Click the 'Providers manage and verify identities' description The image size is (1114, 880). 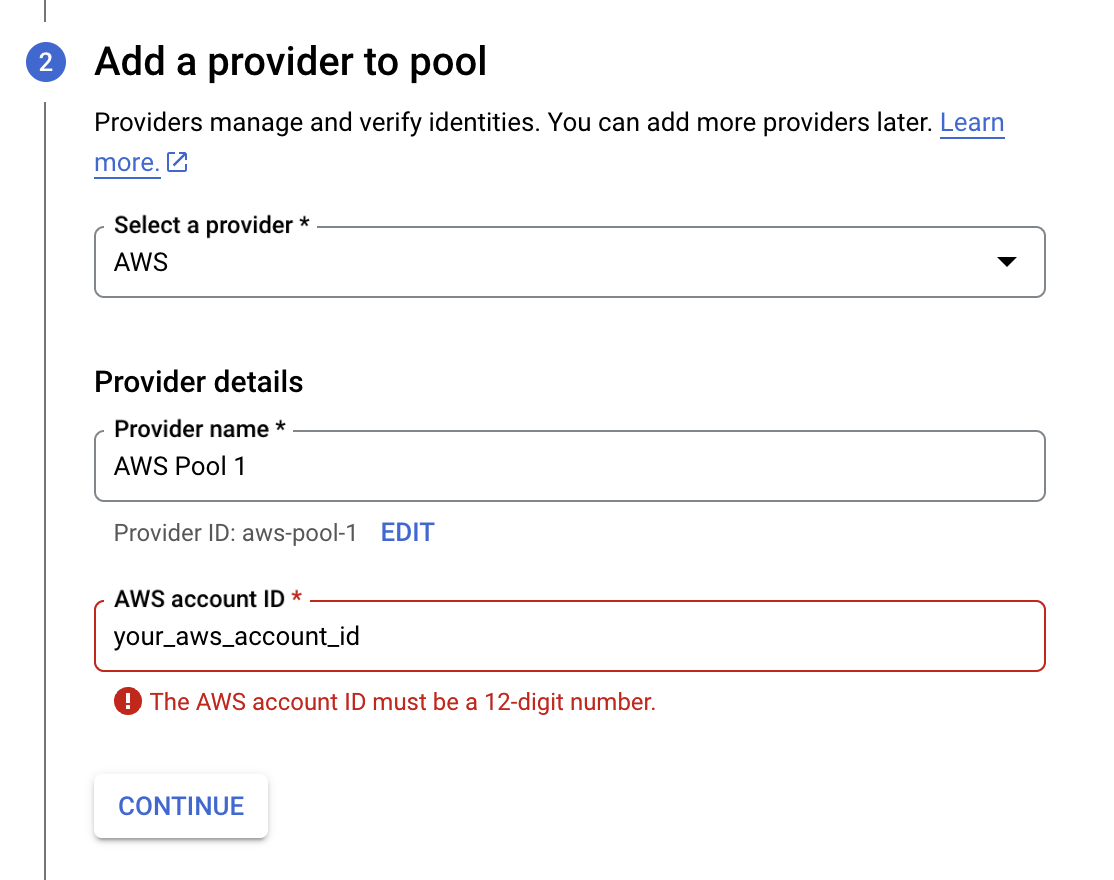click(x=515, y=123)
